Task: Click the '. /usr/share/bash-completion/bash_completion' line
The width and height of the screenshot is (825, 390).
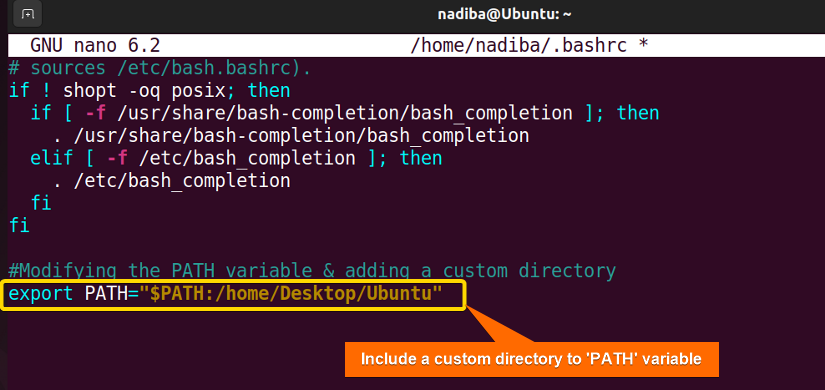Action: tap(291, 136)
